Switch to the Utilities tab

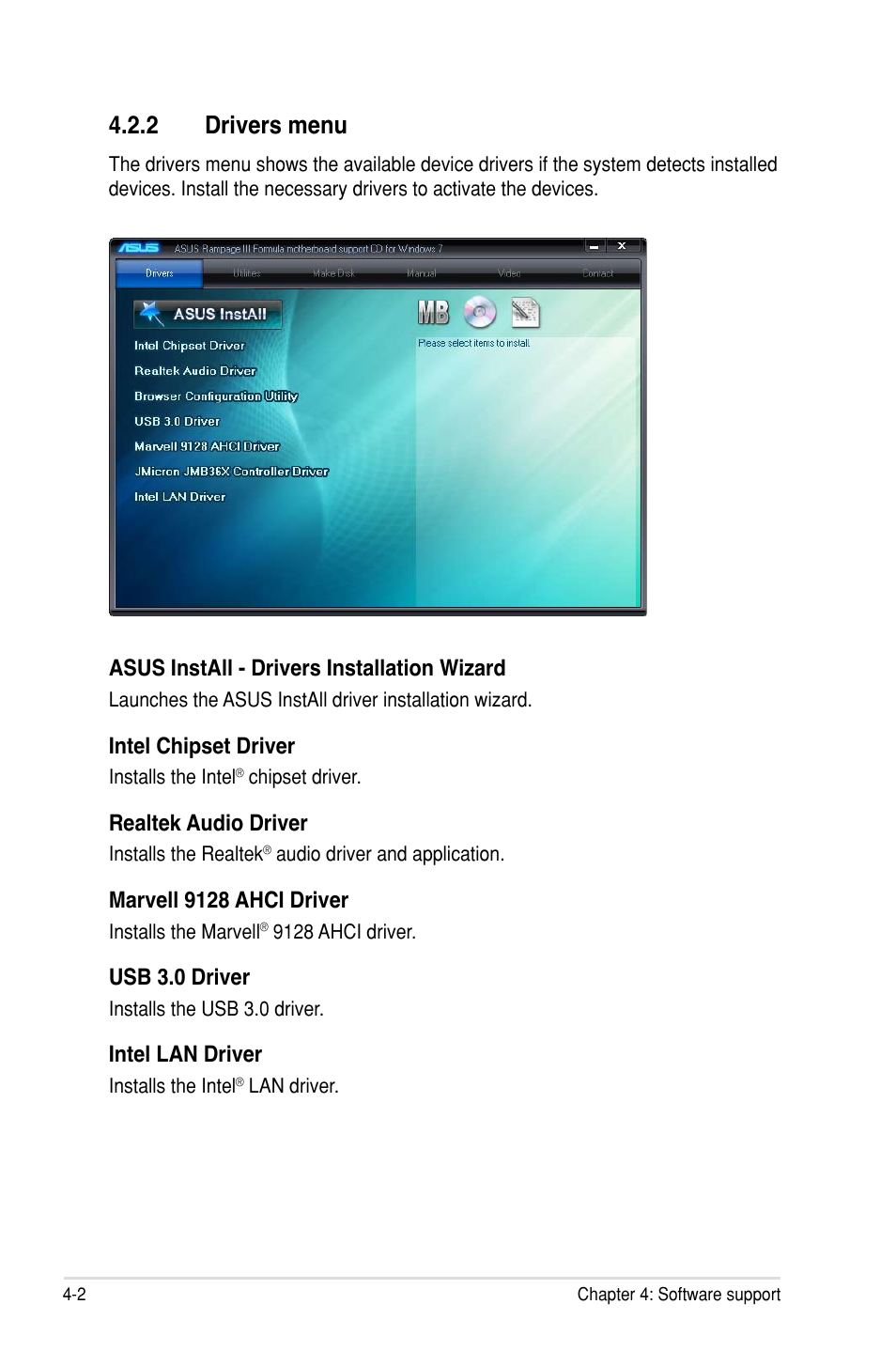click(247, 273)
